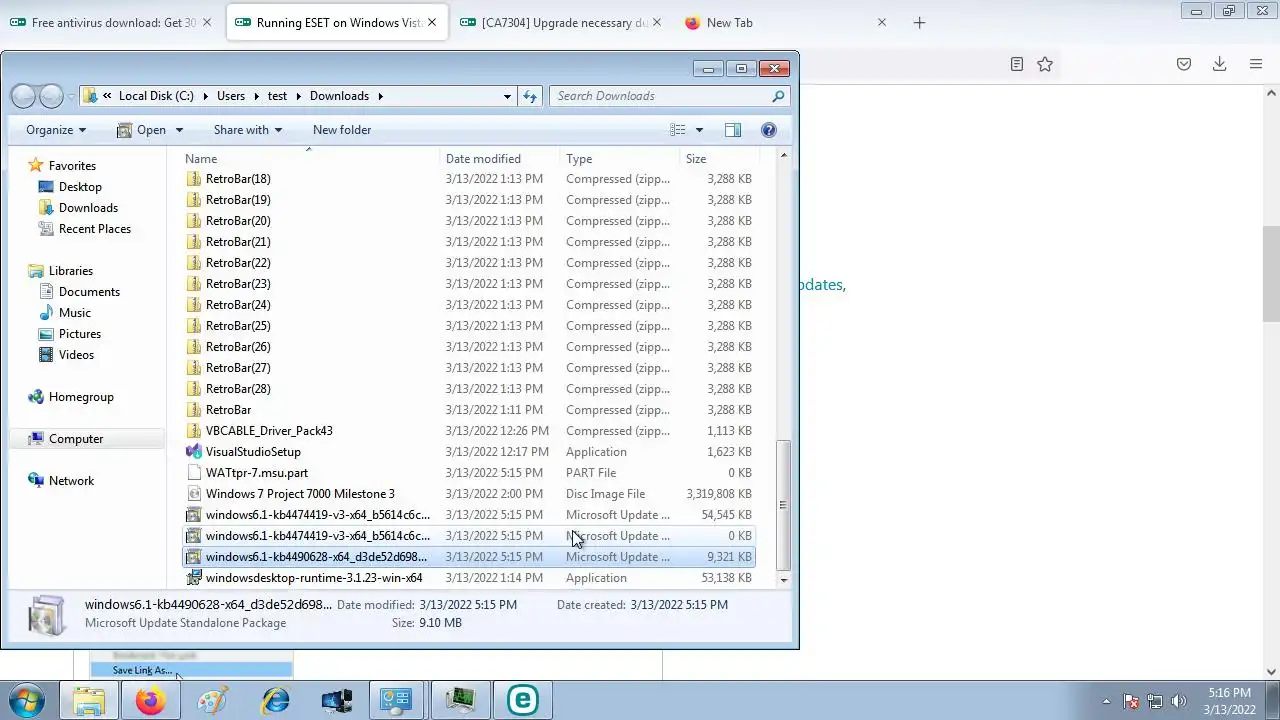1280x720 pixels.
Task: Open the Pictures library
Action: pyautogui.click(x=79, y=334)
